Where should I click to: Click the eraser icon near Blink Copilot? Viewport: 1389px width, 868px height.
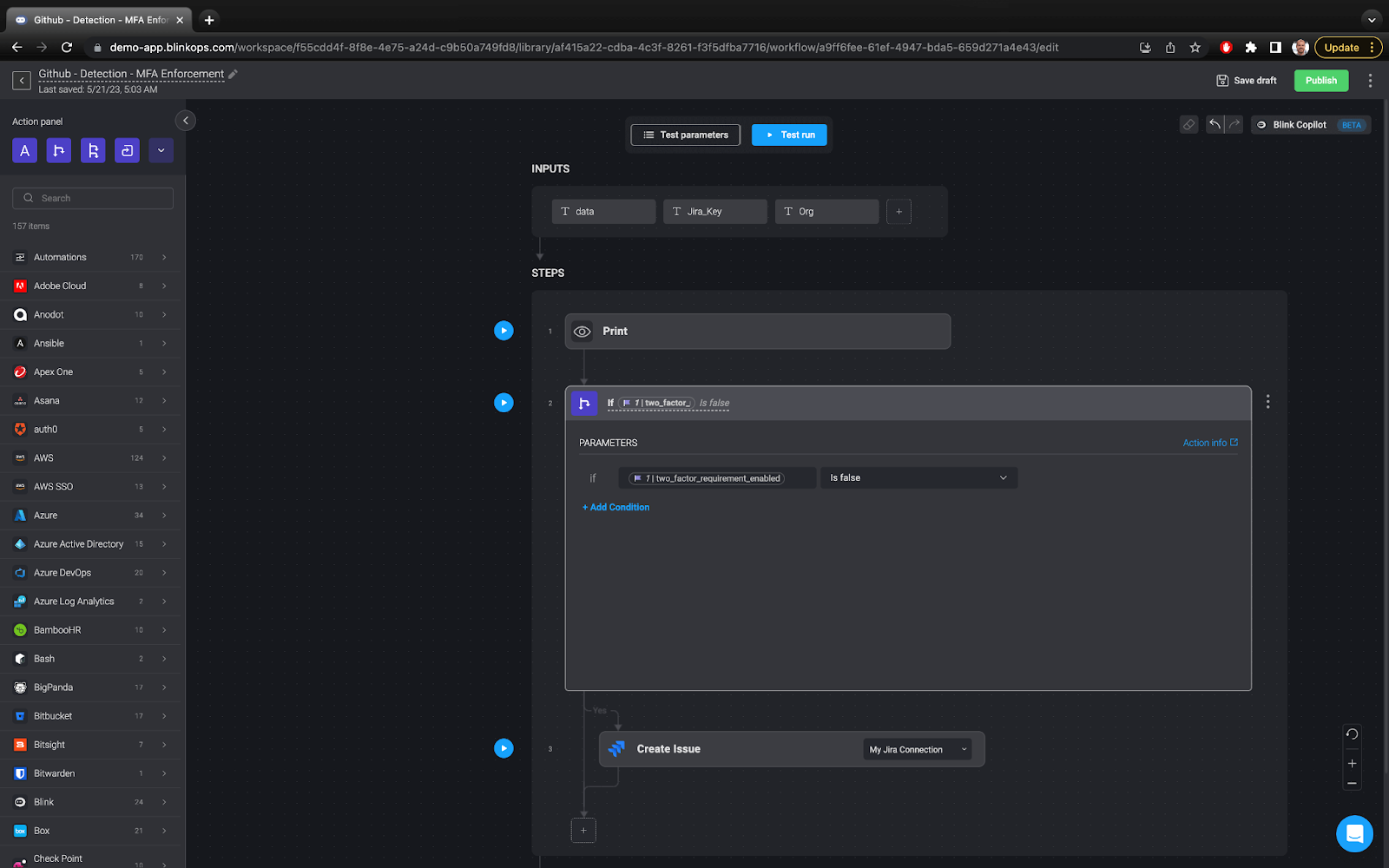1188,124
